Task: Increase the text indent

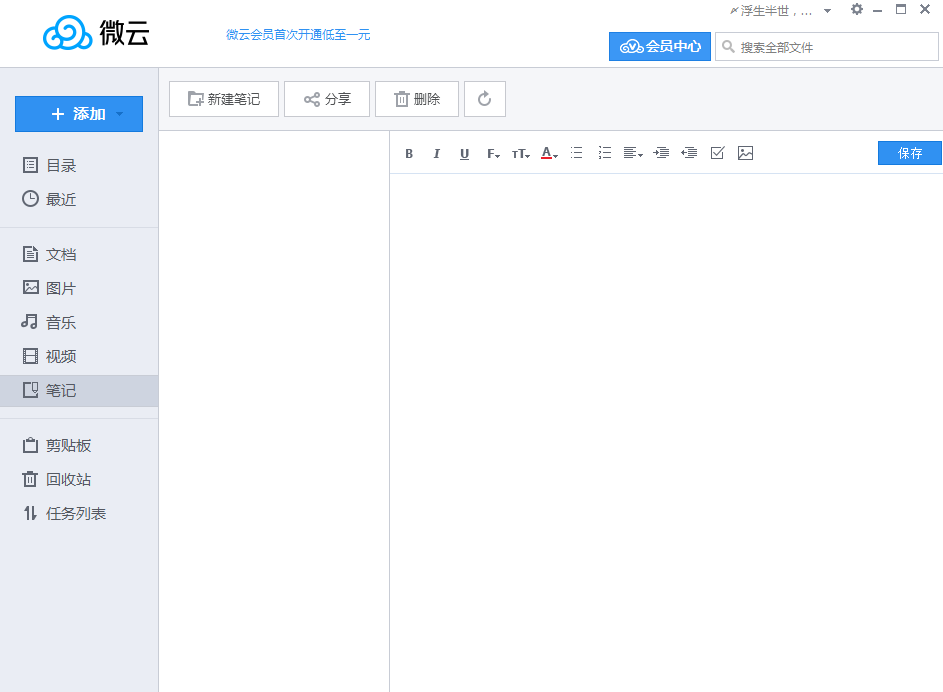Action: click(x=661, y=152)
